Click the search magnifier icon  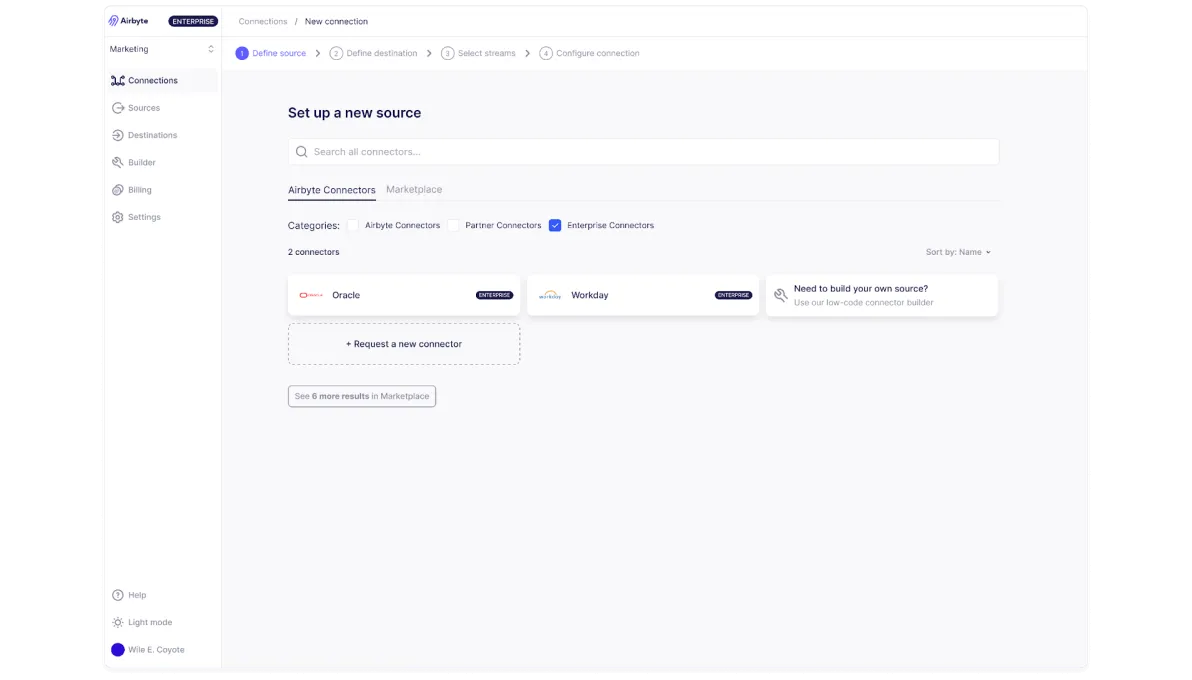click(302, 152)
